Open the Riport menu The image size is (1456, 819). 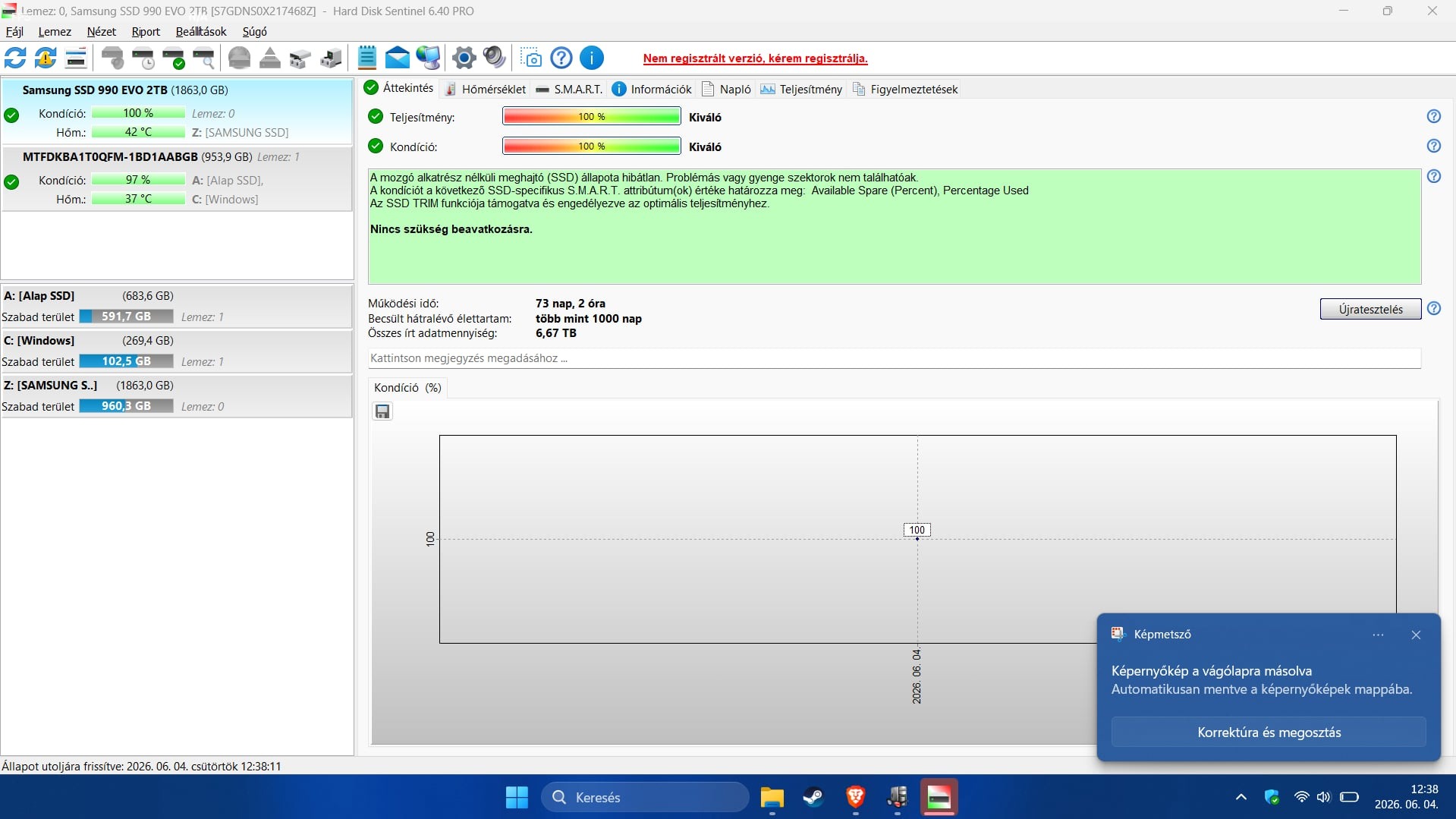point(146,32)
